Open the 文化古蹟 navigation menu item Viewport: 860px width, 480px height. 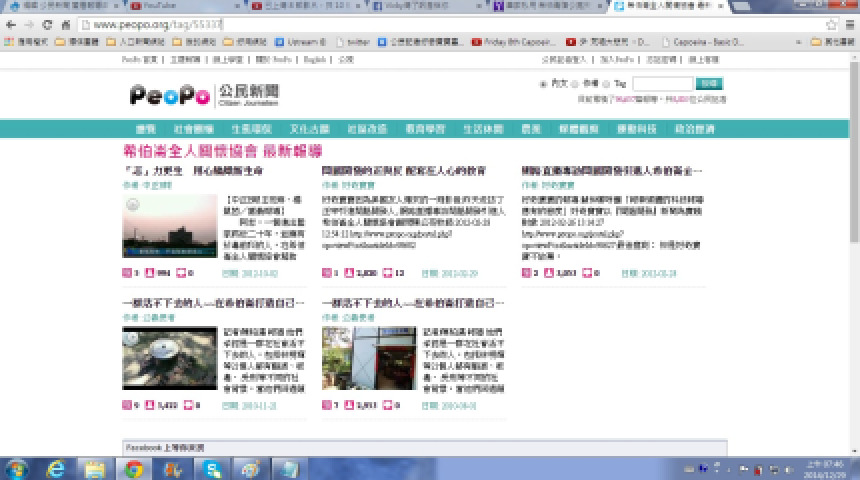click(309, 129)
